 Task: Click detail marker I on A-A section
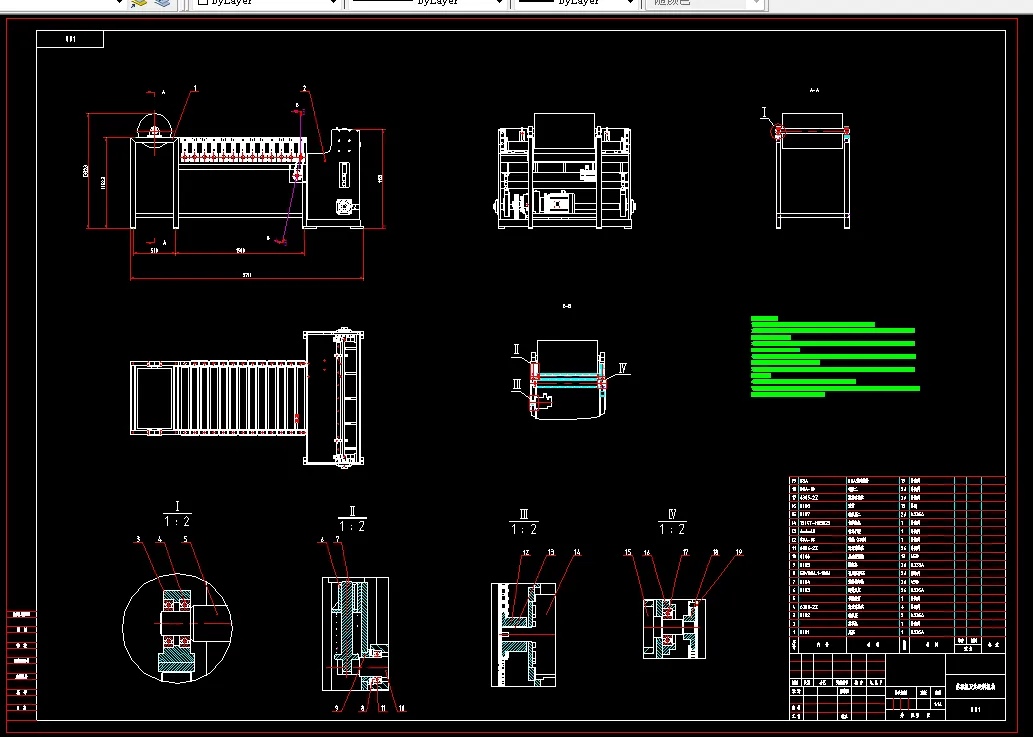pyautogui.click(x=764, y=112)
